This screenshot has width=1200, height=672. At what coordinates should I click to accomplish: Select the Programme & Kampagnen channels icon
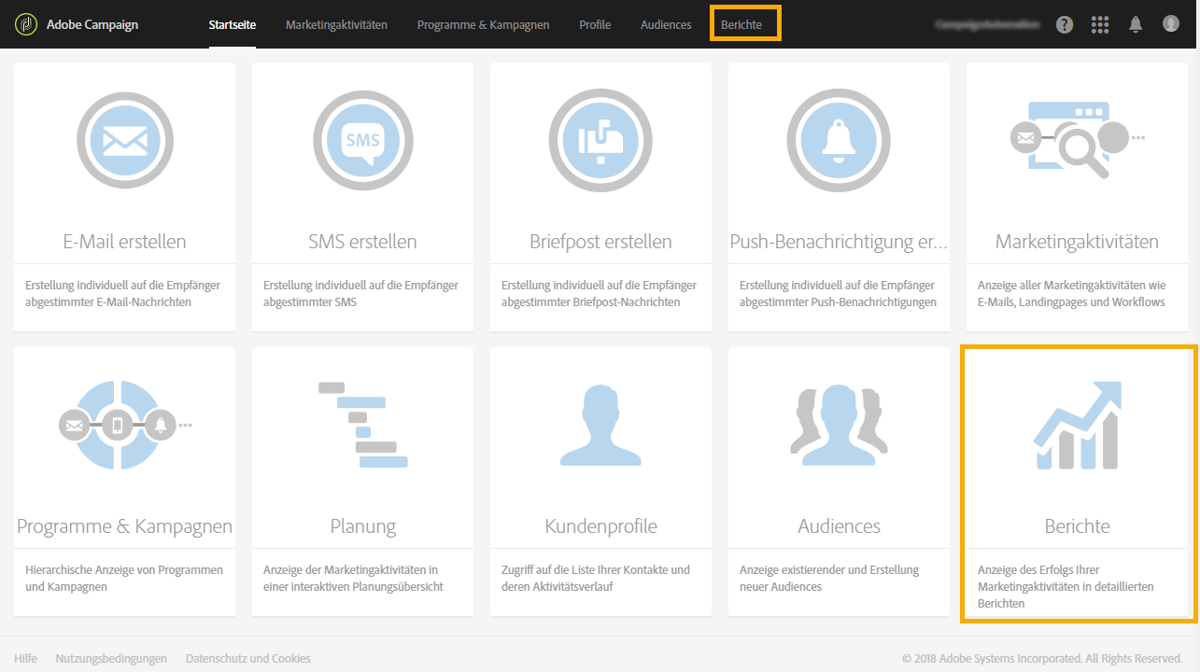(x=124, y=425)
